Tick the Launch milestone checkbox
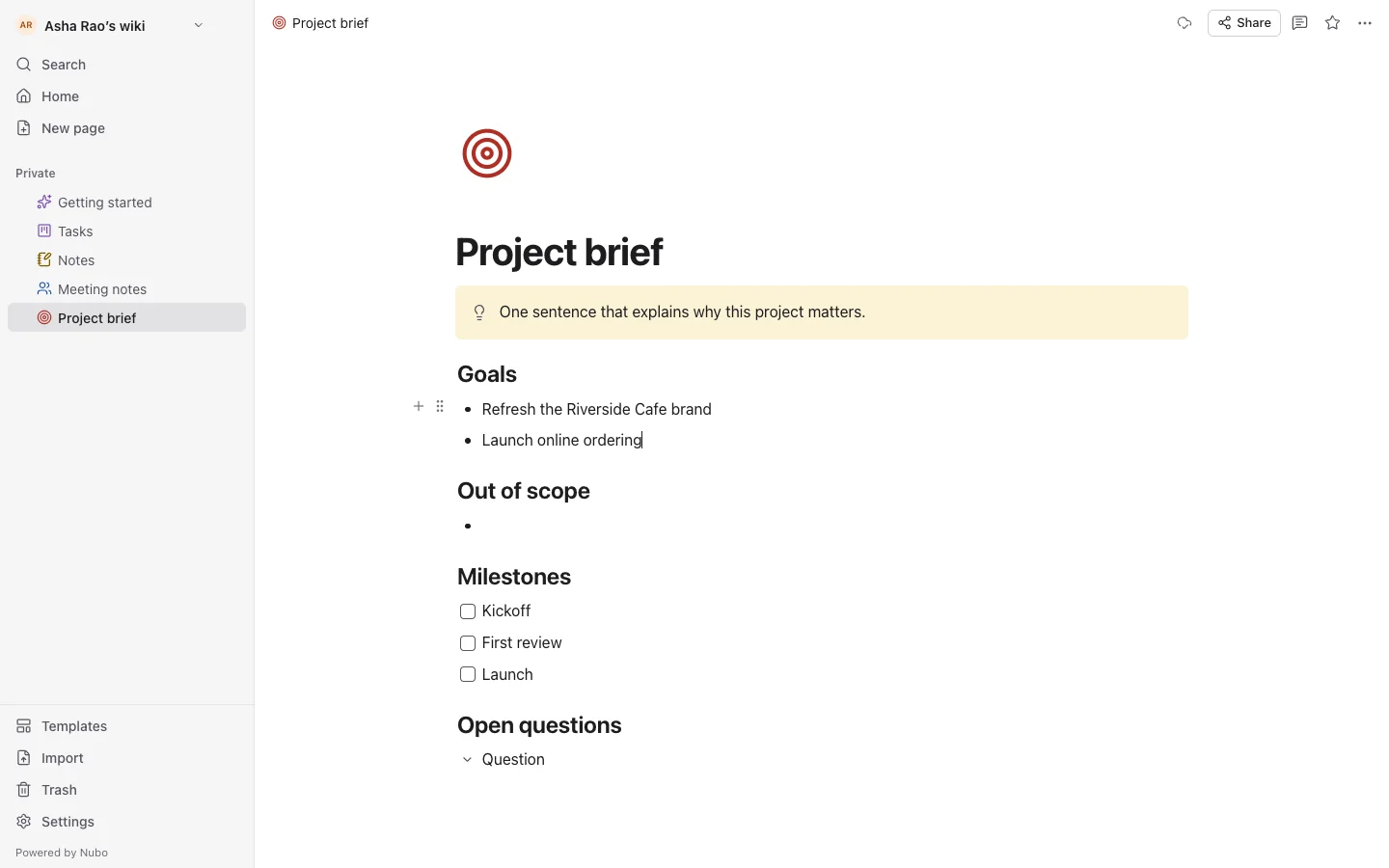This screenshot has height=868, width=1389. click(468, 674)
